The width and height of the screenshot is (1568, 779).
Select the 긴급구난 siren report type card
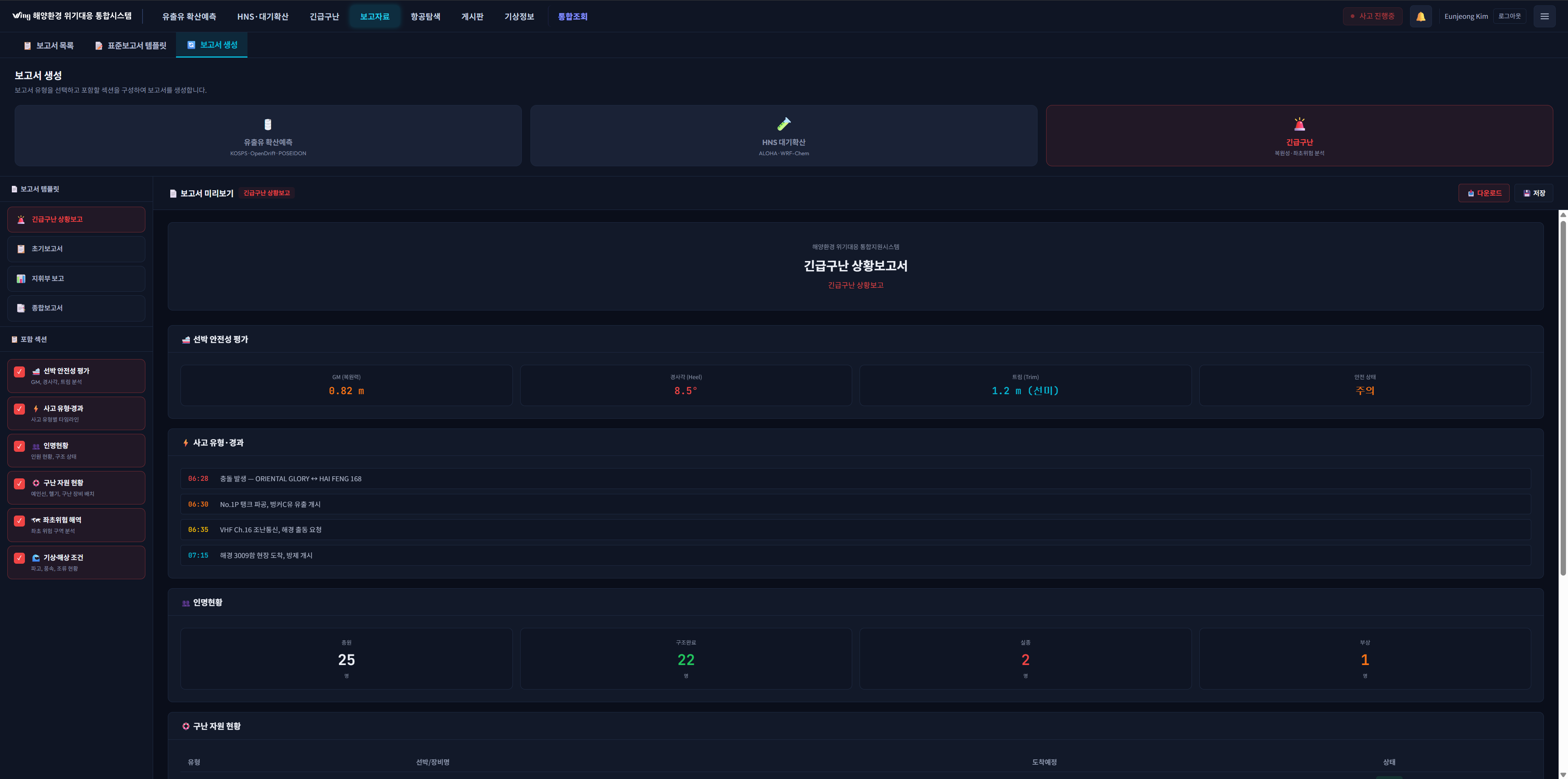click(1299, 135)
